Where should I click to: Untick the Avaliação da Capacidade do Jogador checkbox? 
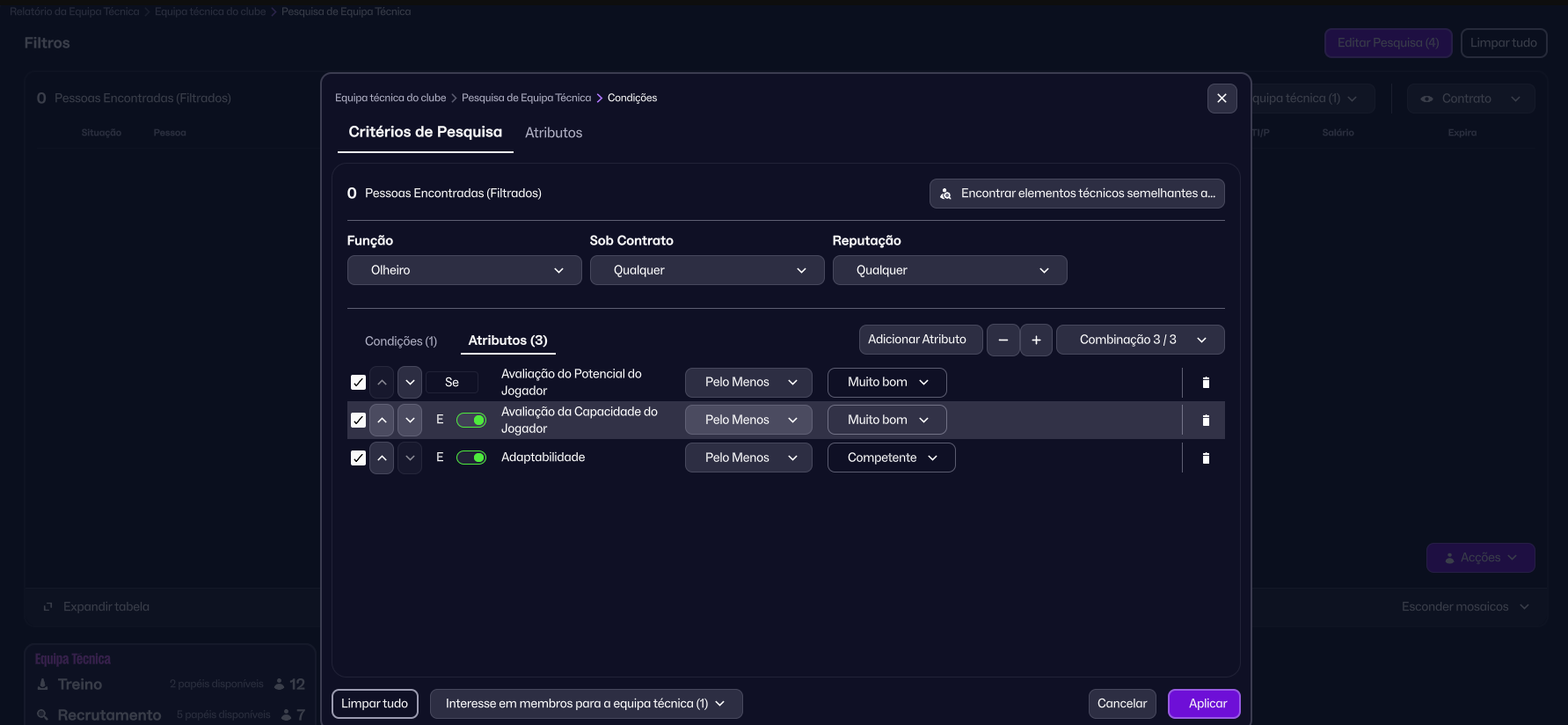coord(358,421)
